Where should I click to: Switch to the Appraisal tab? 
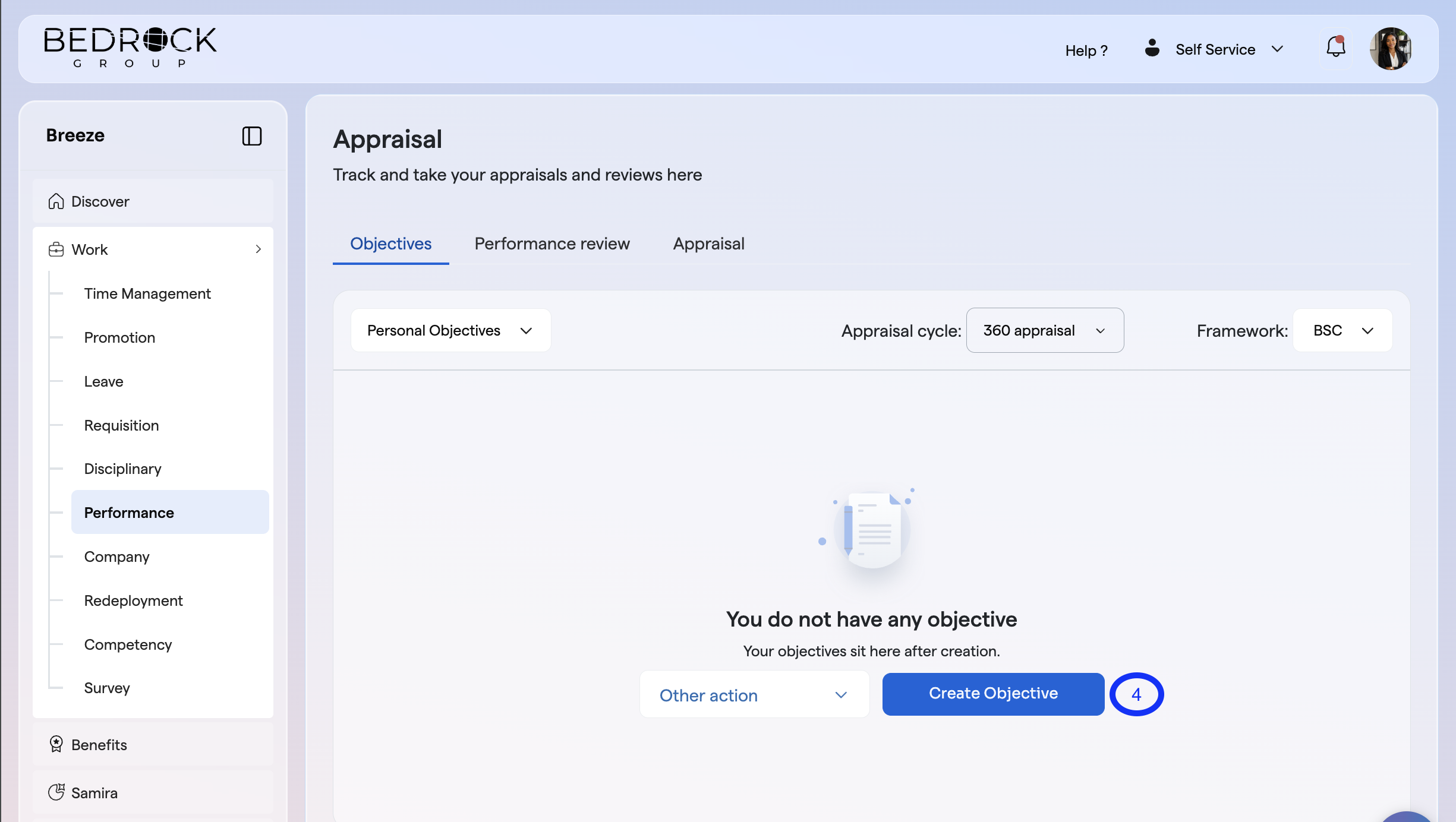[709, 244]
